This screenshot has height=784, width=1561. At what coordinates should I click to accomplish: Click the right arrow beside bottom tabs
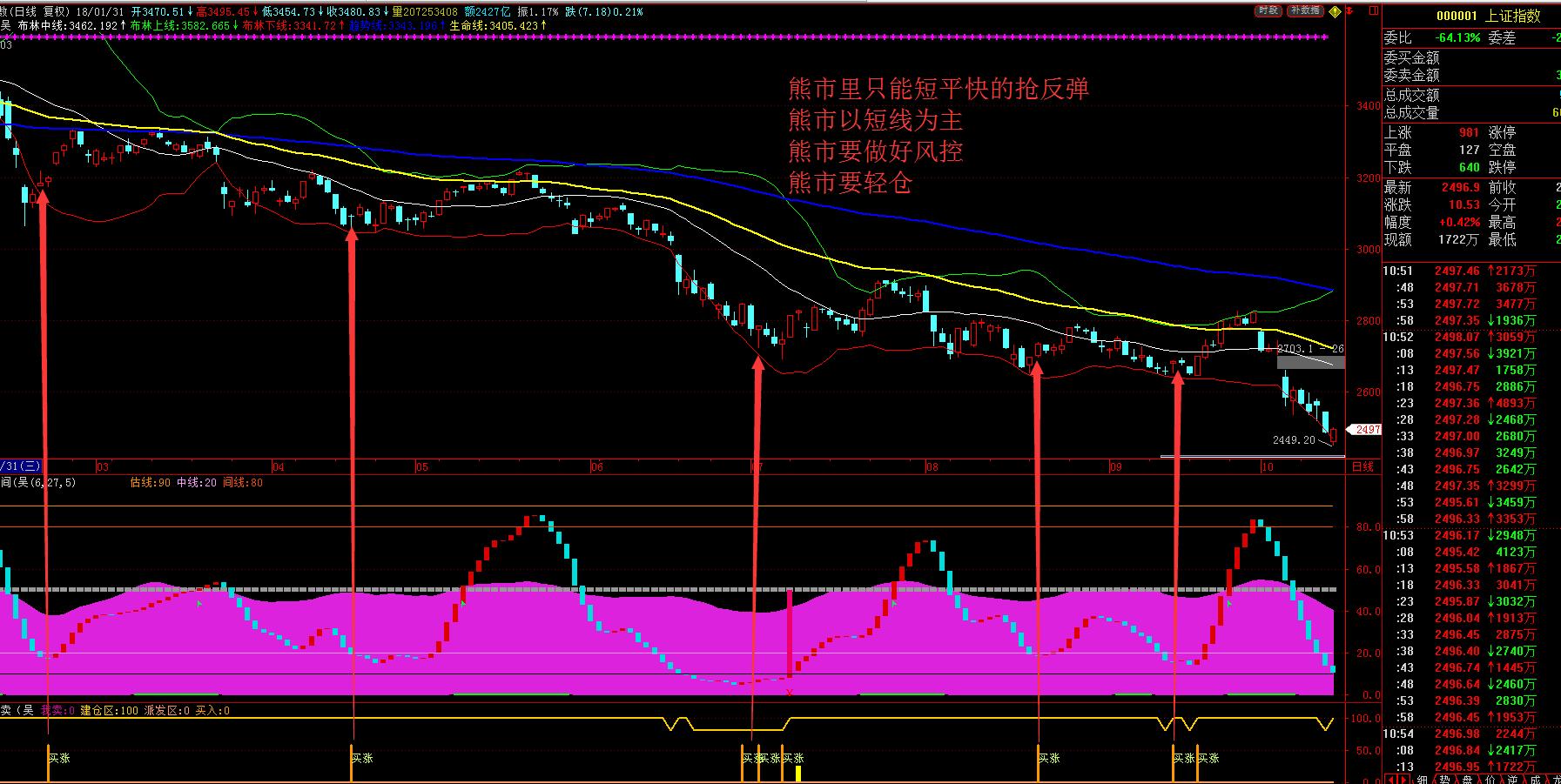(x=1403, y=778)
